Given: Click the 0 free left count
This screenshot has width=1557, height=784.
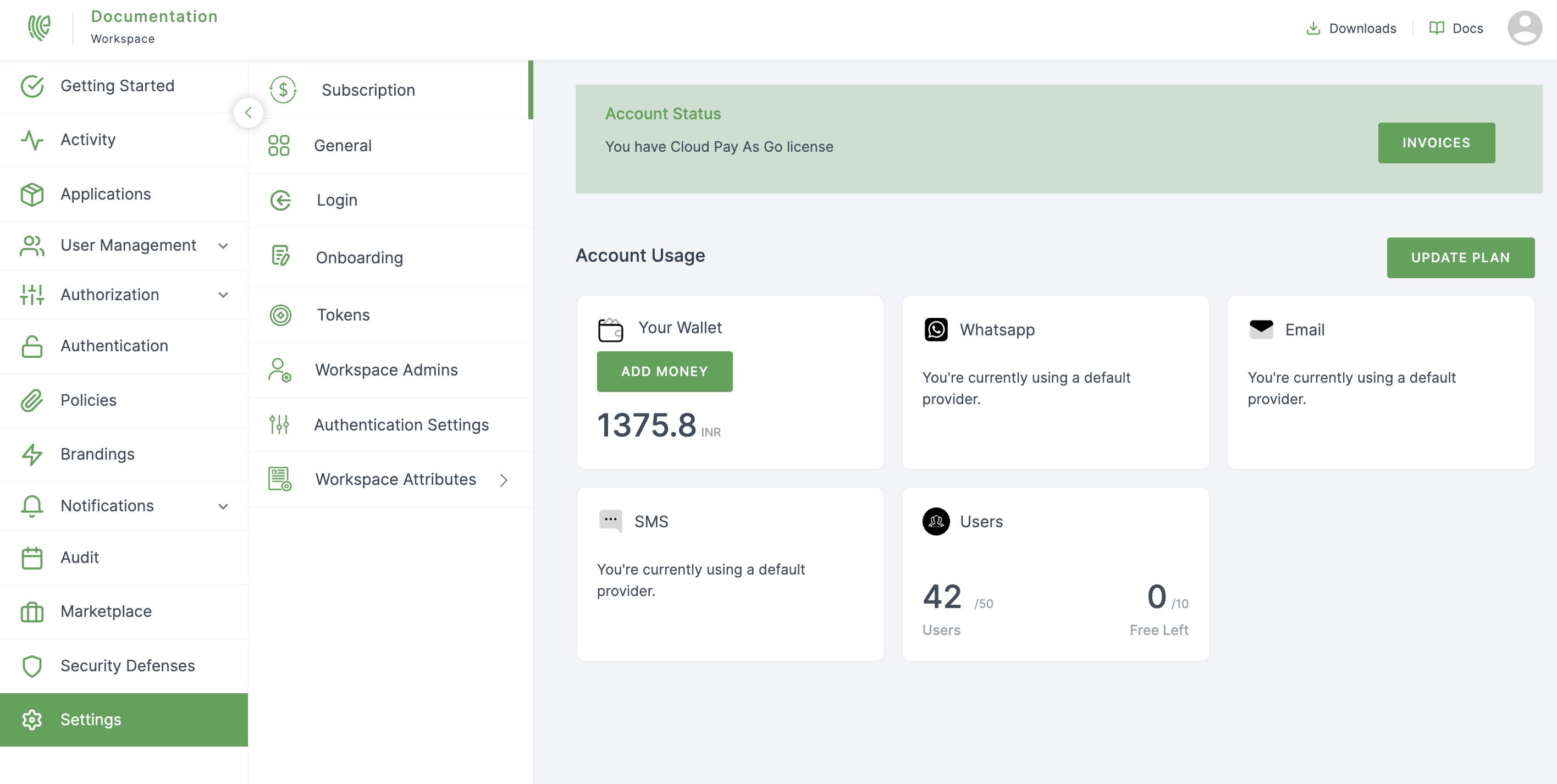Looking at the screenshot, I should tap(1157, 597).
